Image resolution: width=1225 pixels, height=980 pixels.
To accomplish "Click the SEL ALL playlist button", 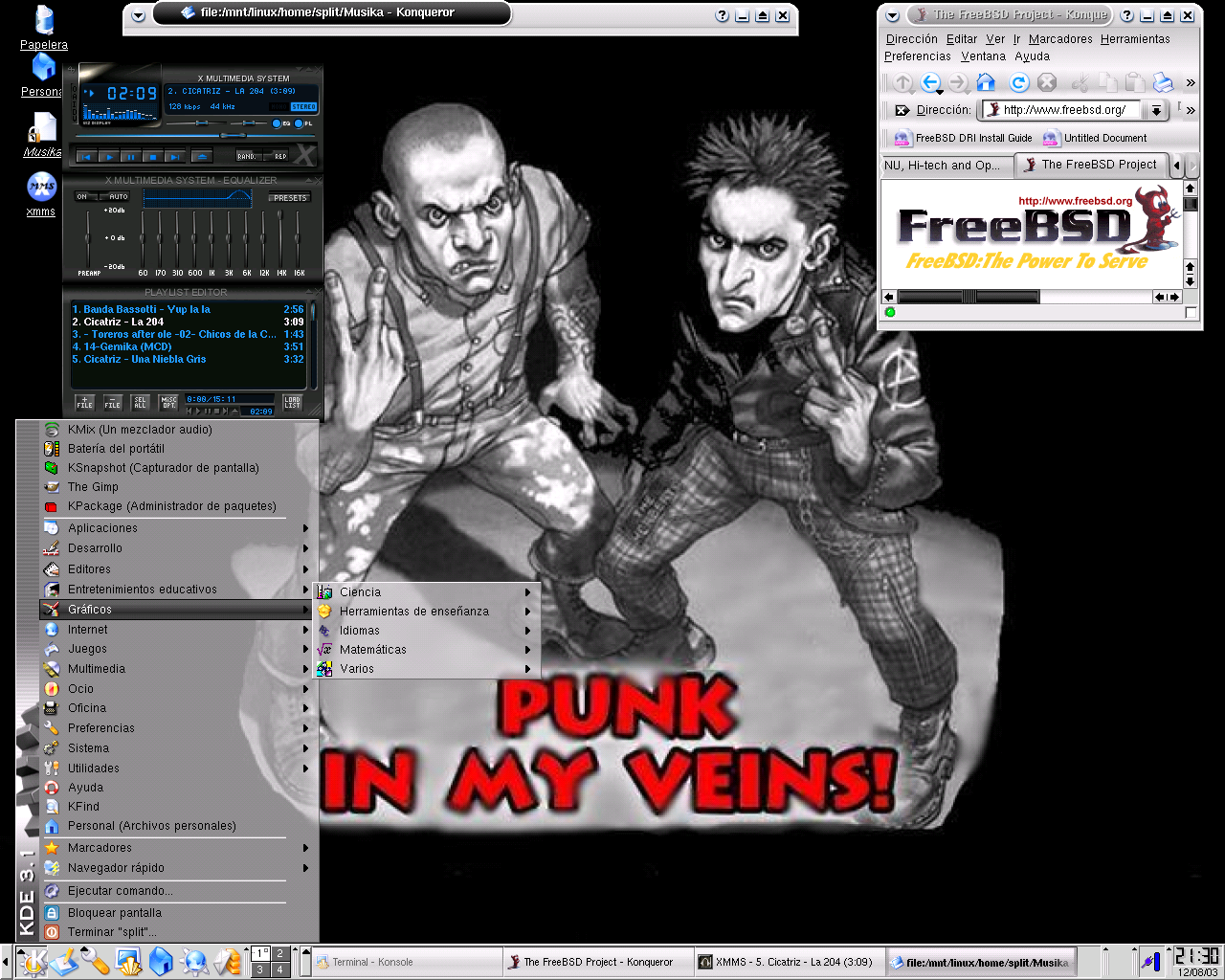I will tap(141, 403).
